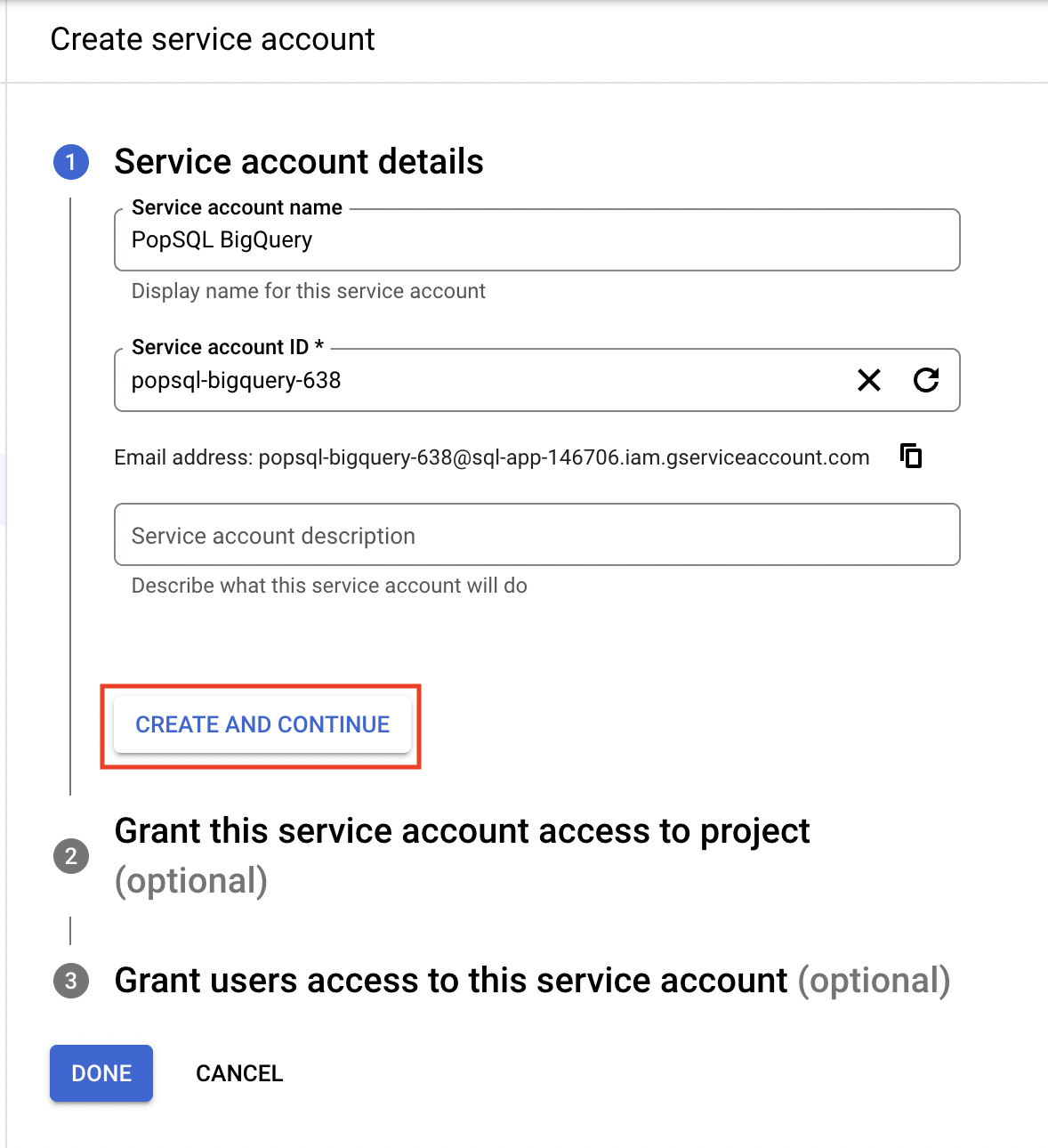Screen dimensions: 1048x1148
Task: Click the blue Done button
Action: click(101, 1073)
